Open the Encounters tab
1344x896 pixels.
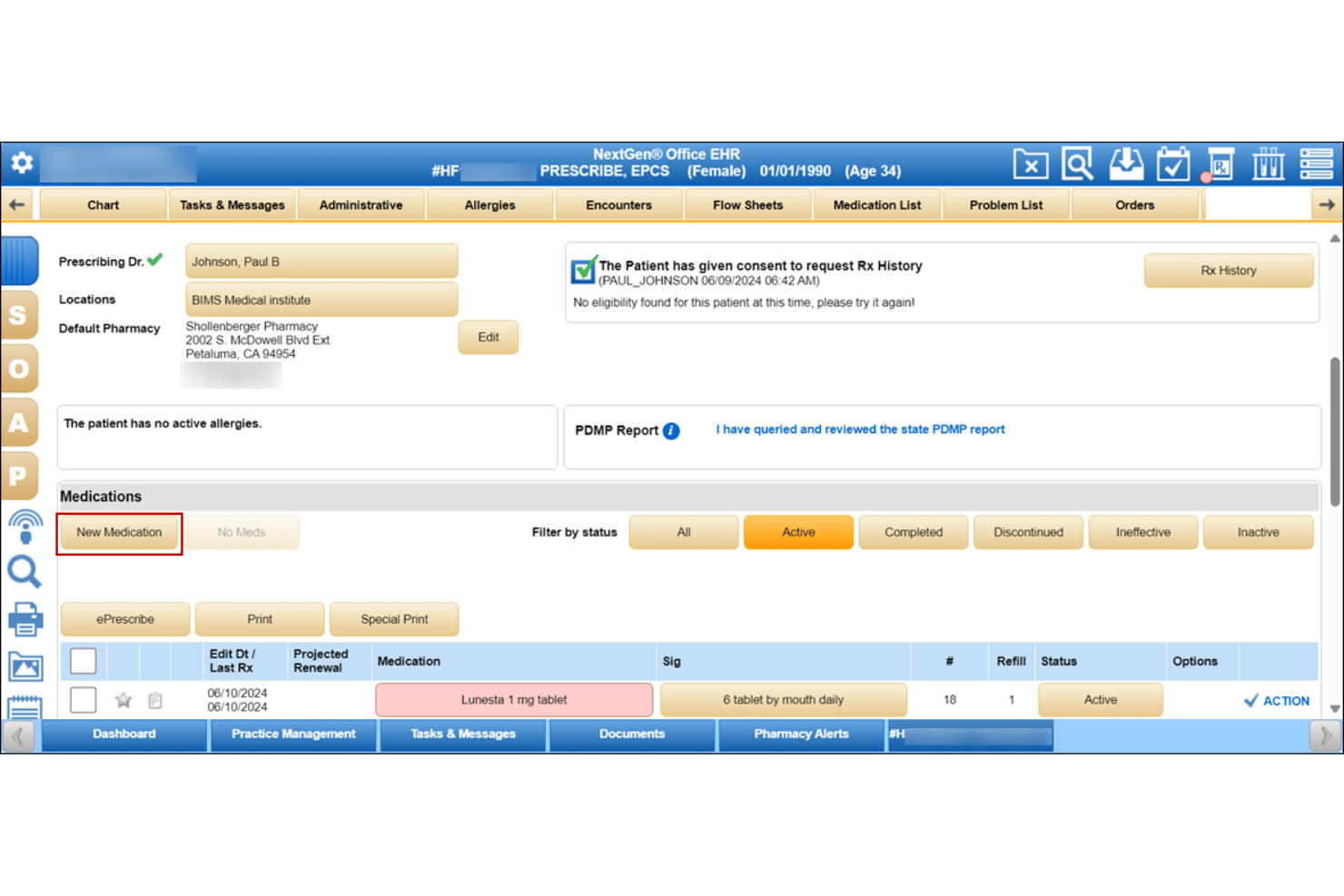point(619,205)
